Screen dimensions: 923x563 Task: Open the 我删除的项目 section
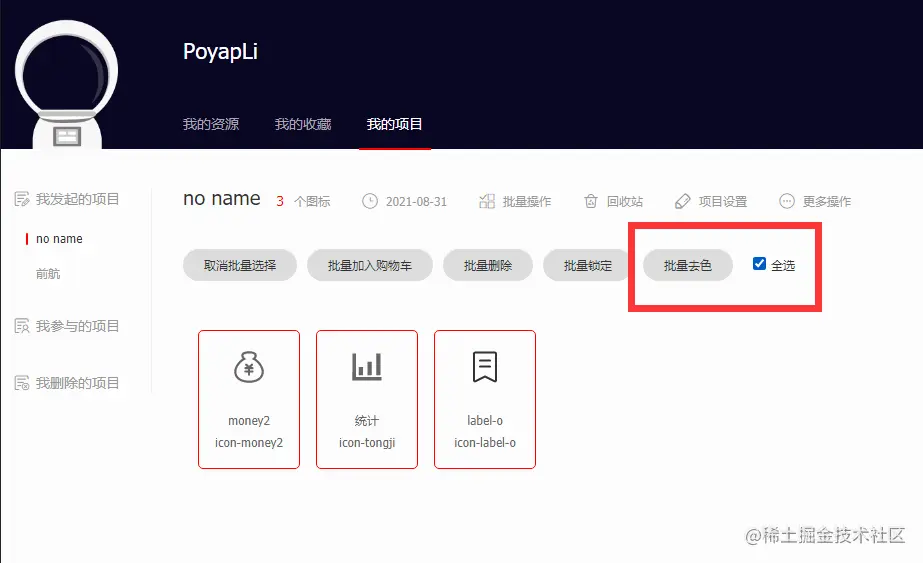(77, 383)
